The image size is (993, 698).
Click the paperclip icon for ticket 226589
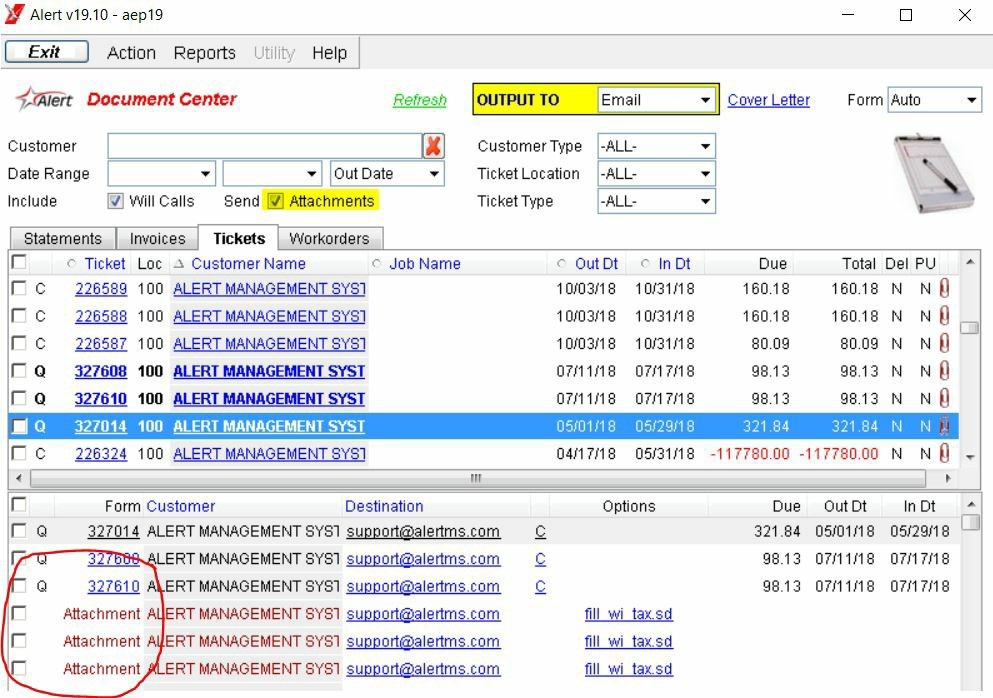point(944,289)
